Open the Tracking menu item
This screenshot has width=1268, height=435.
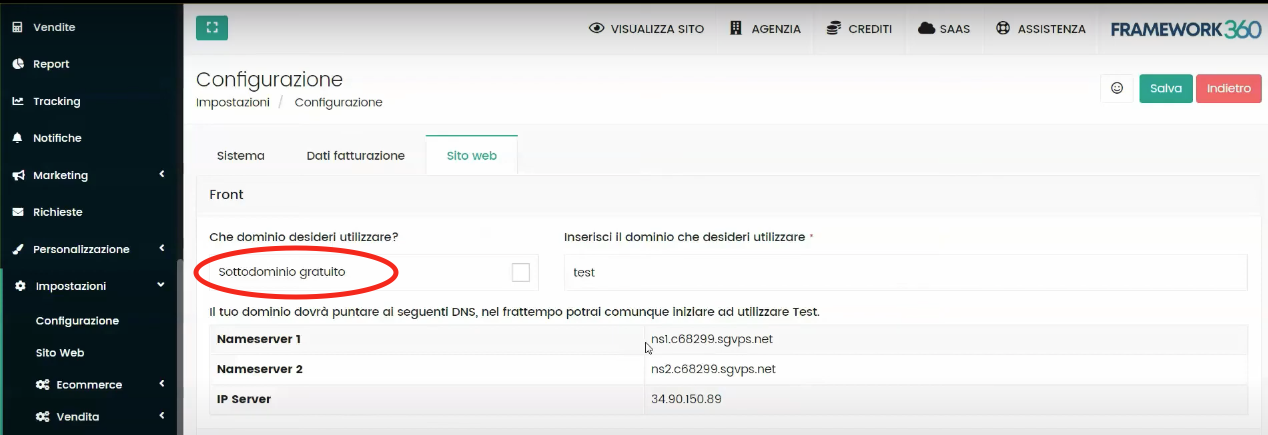click(56, 101)
